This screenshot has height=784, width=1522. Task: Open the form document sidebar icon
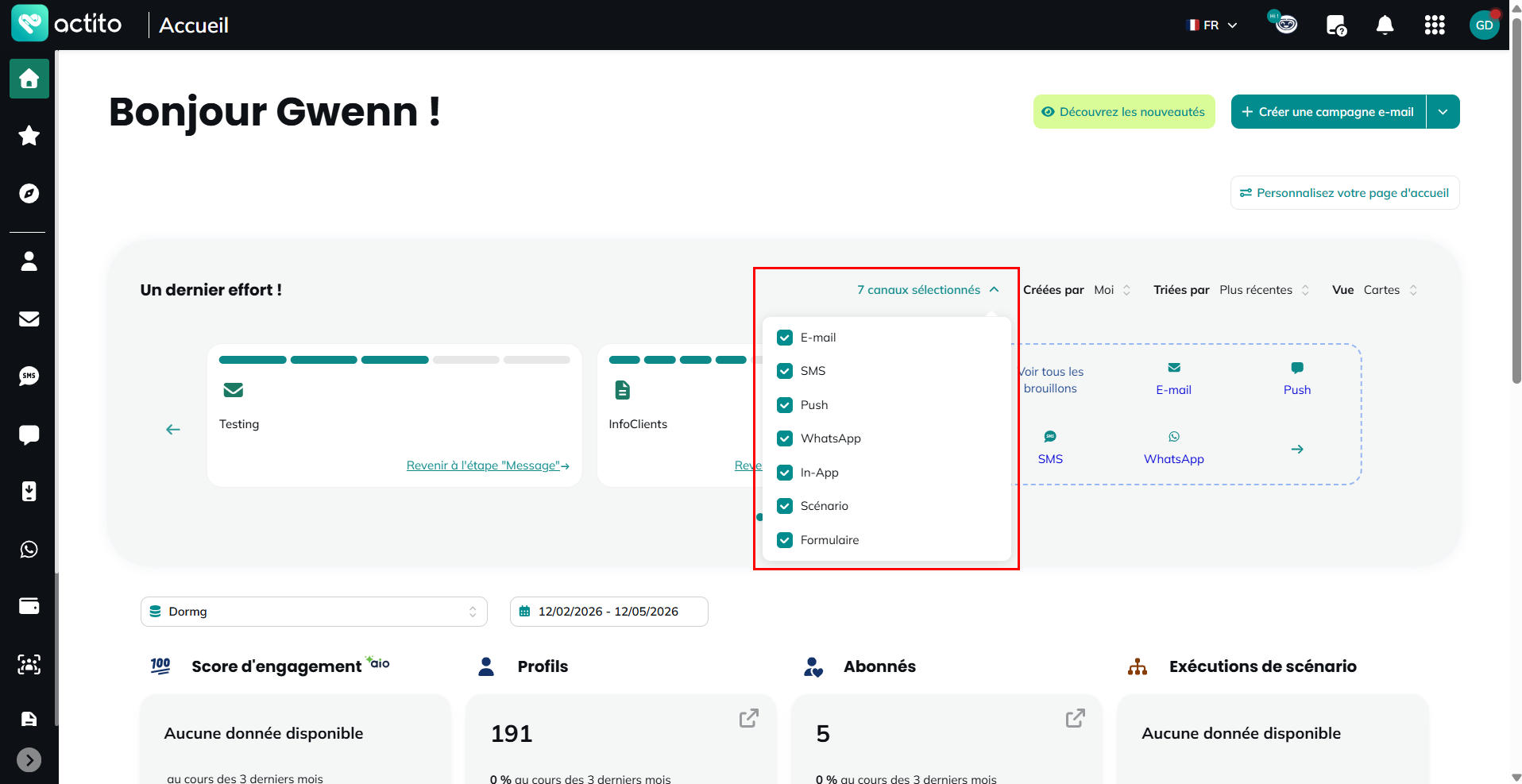click(x=29, y=719)
